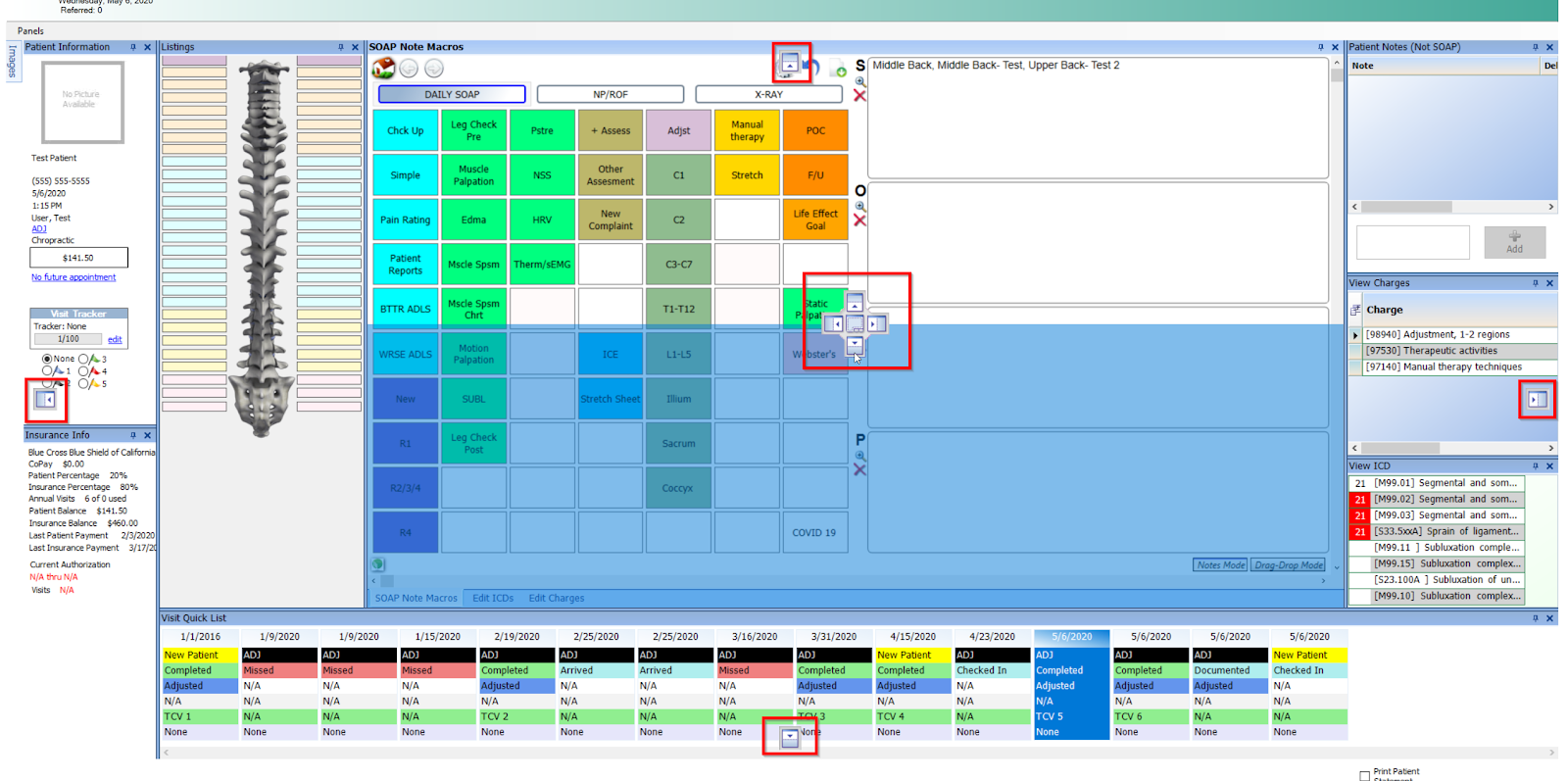This screenshot has width=1568, height=781.
Task: Click the globe icon below macro grid
Action: pyautogui.click(x=378, y=564)
